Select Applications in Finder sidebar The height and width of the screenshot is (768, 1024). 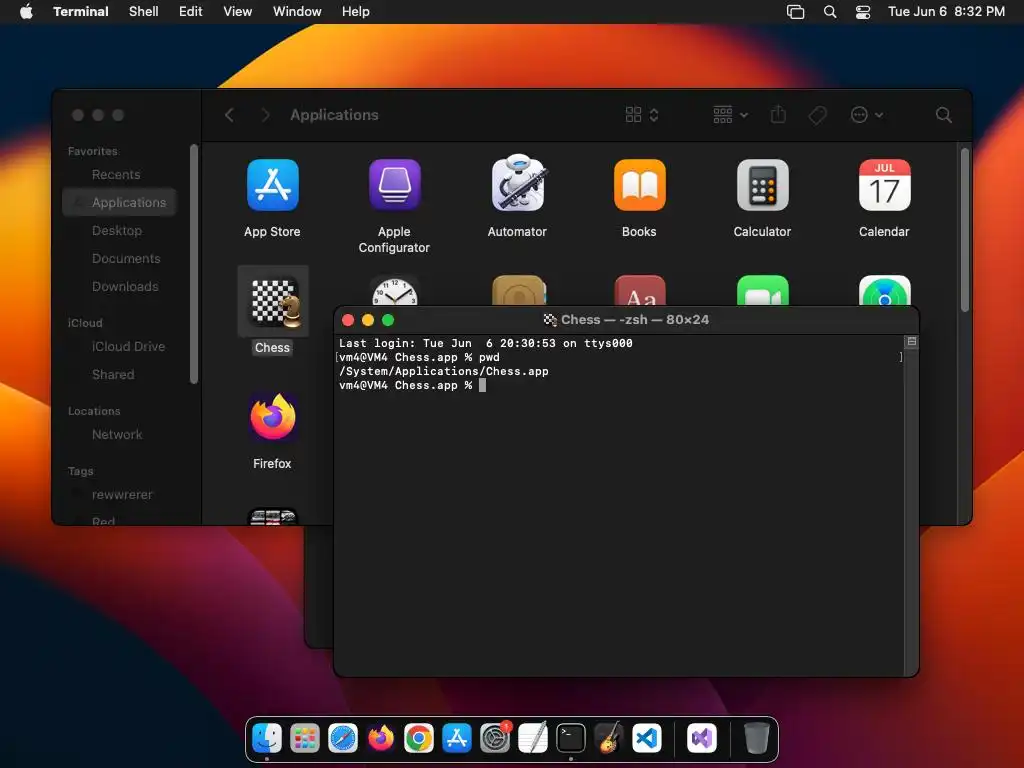point(120,202)
